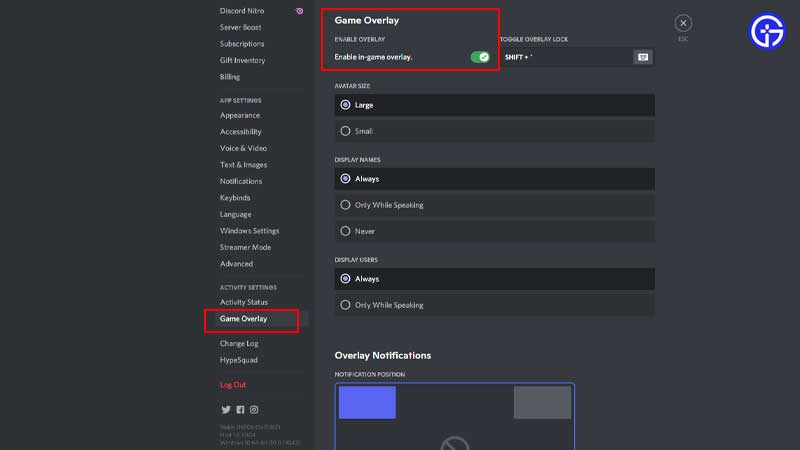Toggle the Enable in-game overlay switch

click(x=480, y=57)
